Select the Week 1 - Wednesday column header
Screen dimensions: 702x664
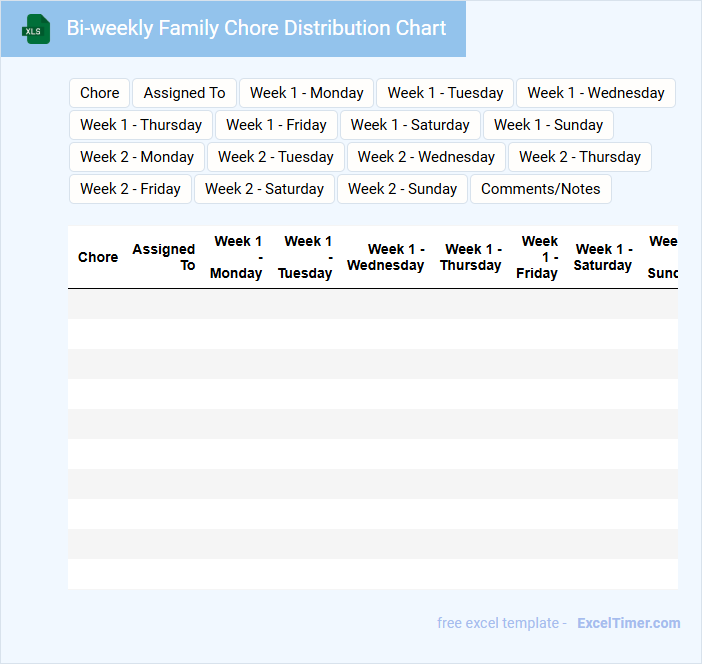(385, 257)
